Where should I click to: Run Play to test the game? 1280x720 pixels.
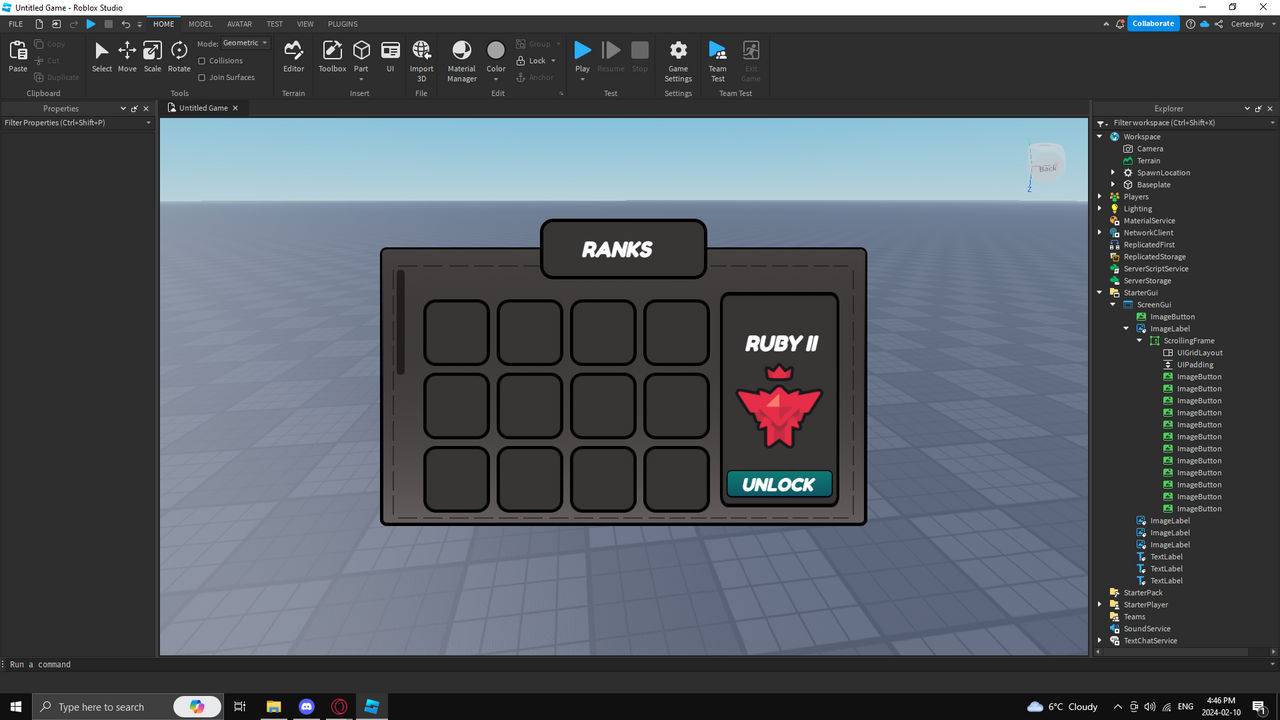(x=582, y=55)
